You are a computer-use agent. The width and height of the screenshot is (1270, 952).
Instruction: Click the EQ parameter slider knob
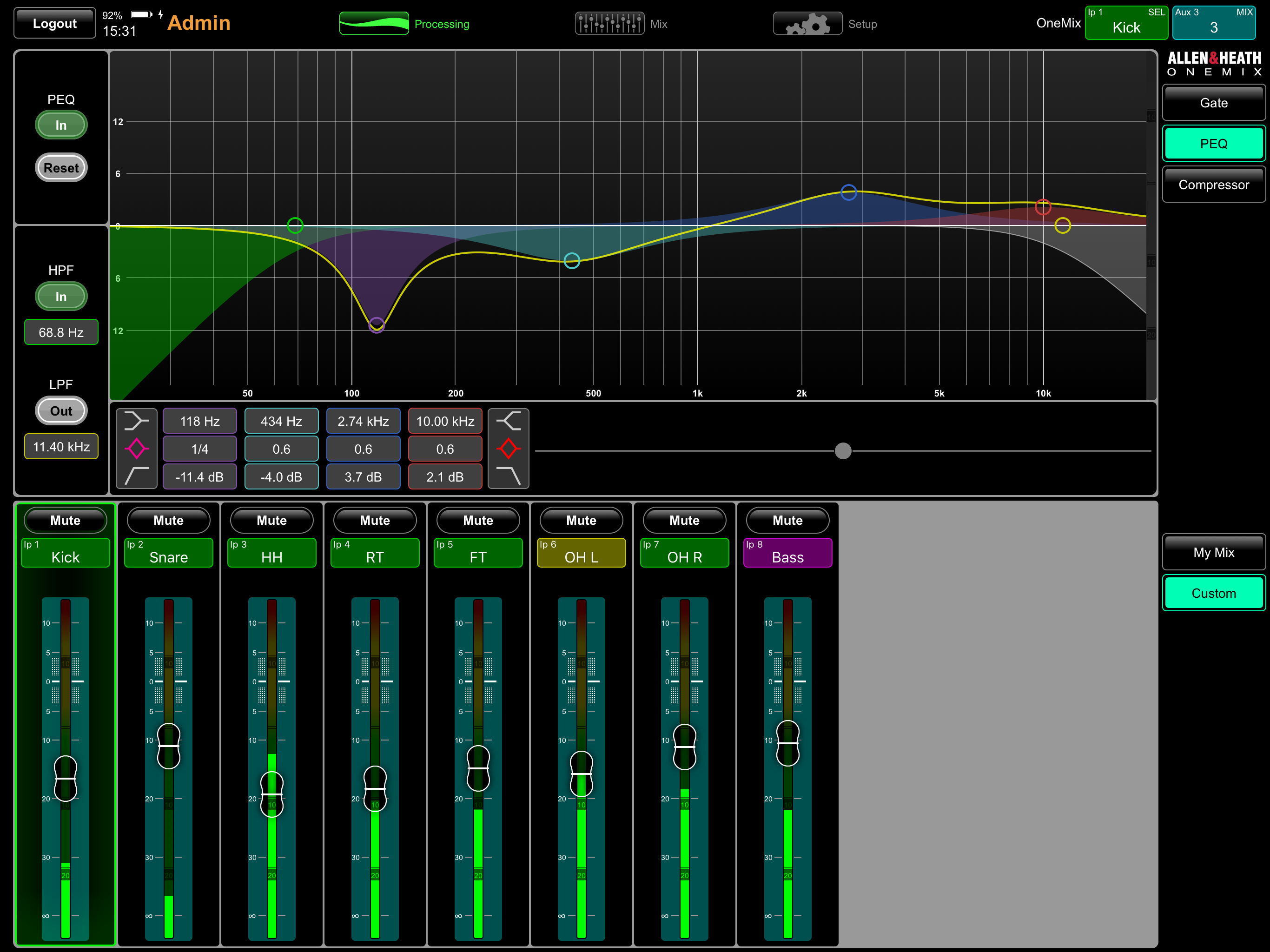tap(843, 451)
